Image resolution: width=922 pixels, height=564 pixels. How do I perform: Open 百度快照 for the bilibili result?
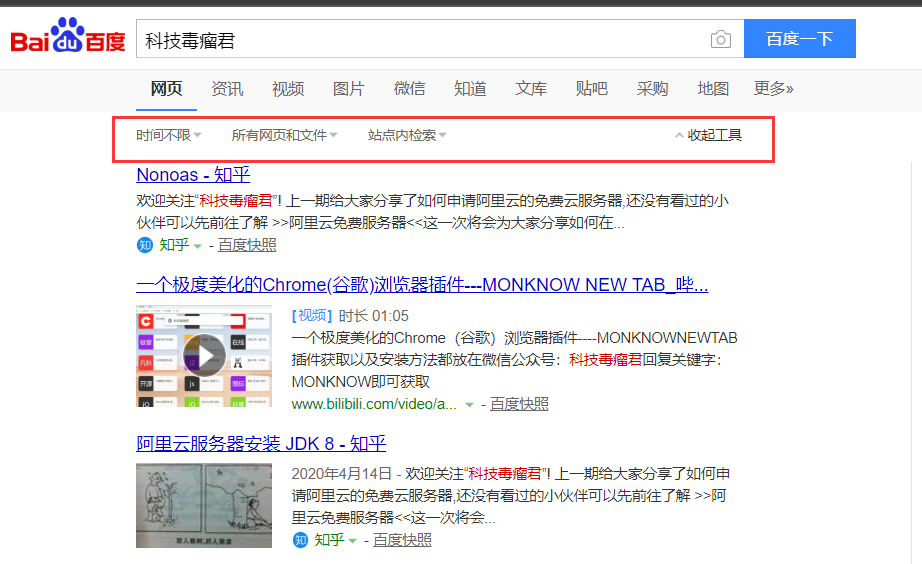click(519, 404)
